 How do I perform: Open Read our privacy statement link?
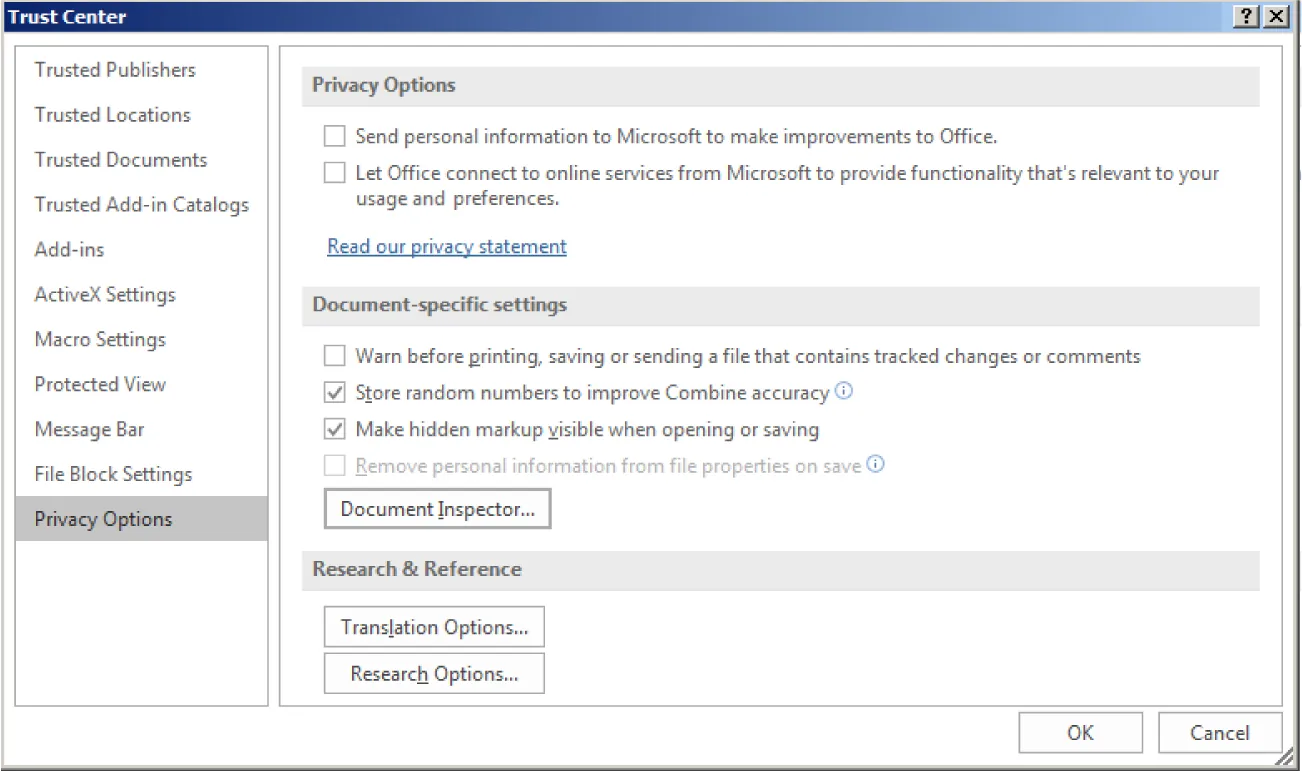coord(446,246)
